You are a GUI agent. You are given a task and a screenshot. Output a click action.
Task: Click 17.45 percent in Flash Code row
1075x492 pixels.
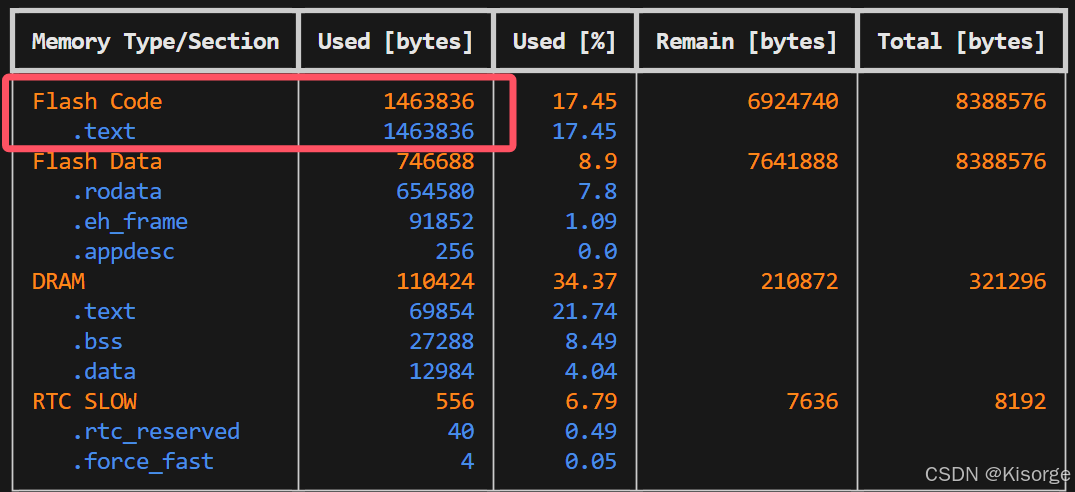585,101
